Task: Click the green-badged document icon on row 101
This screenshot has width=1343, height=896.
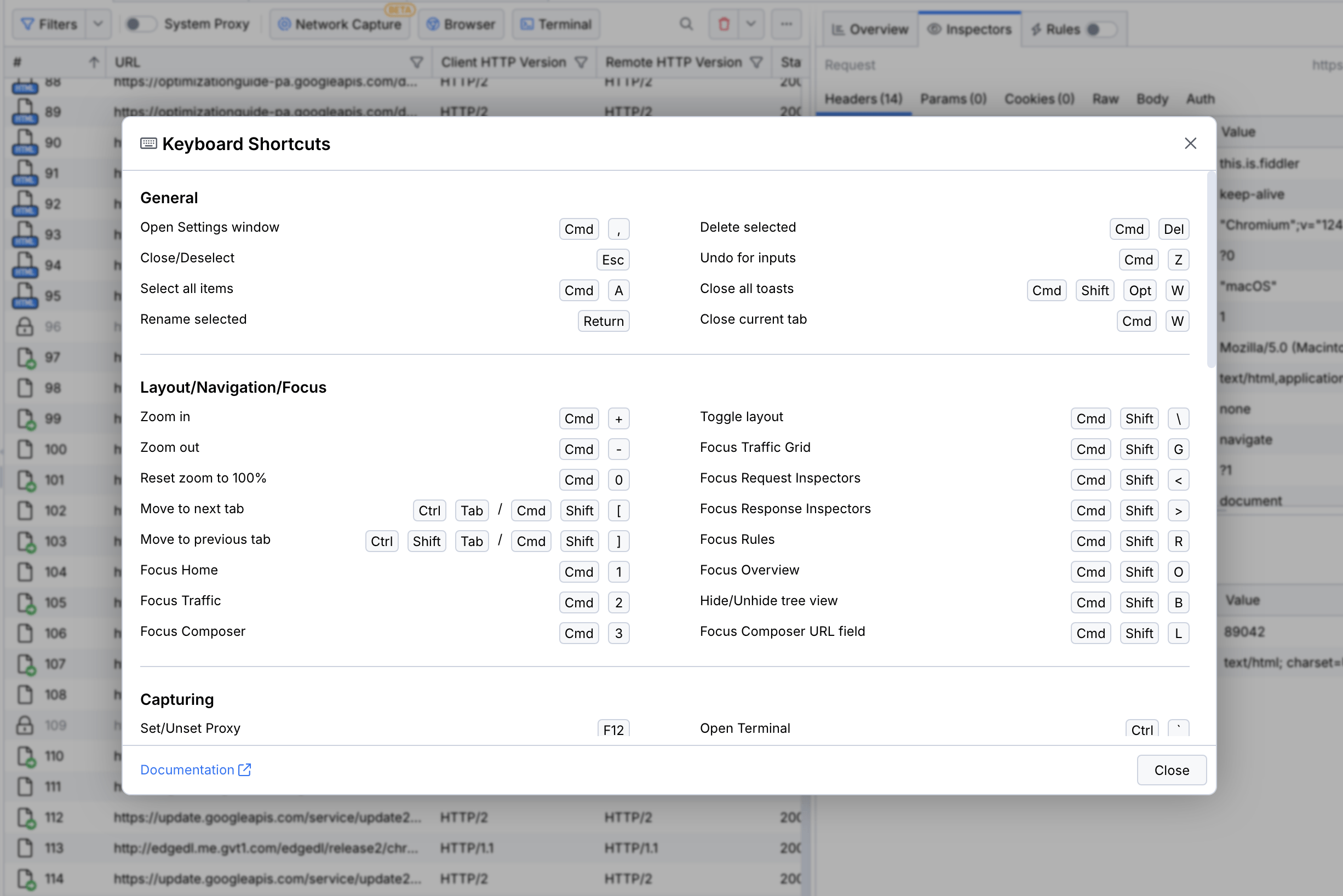Action: pyautogui.click(x=26, y=480)
